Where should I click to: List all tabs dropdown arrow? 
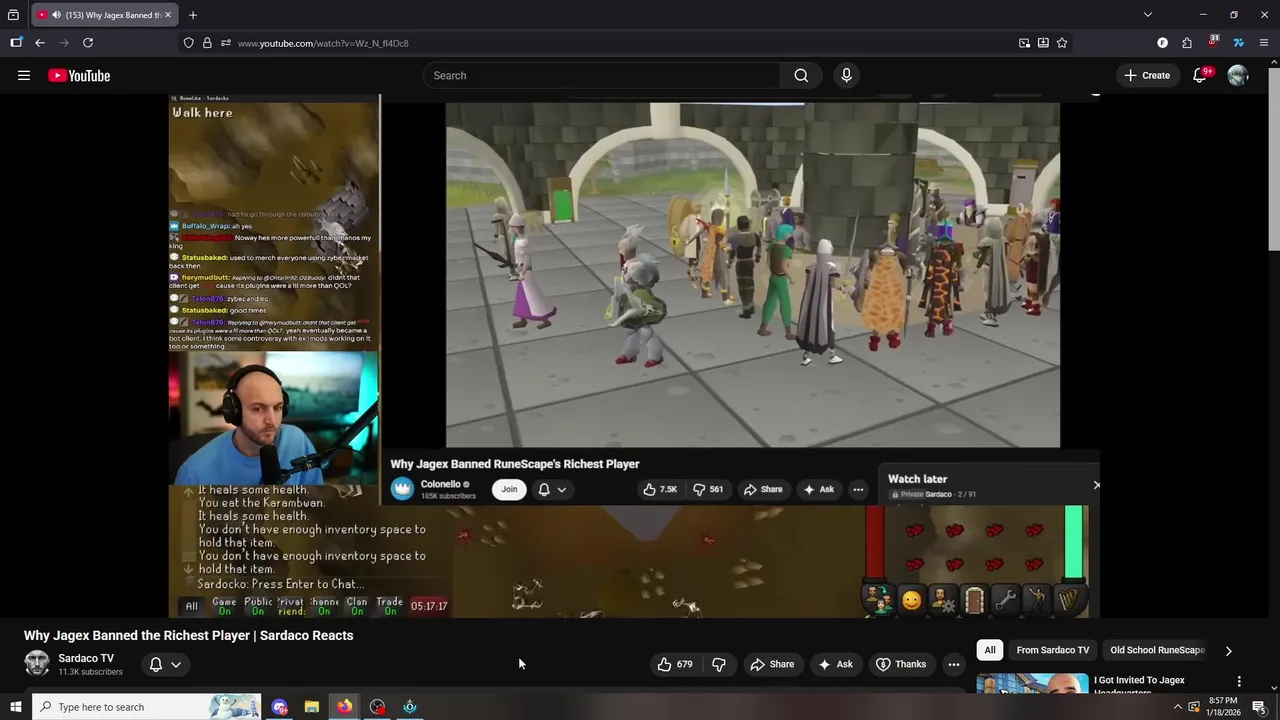click(x=1148, y=15)
